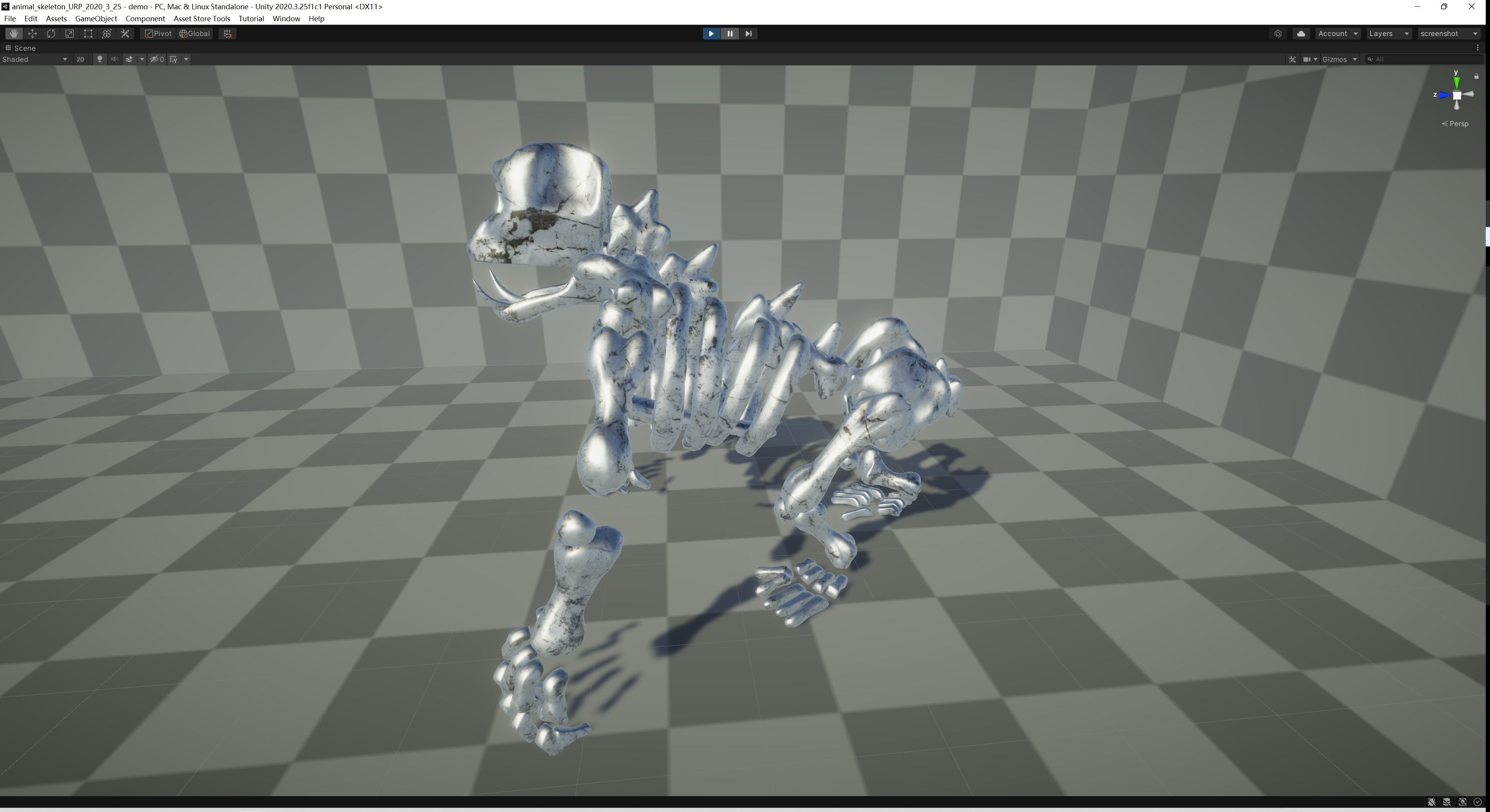Toggle 2D view mode
The image size is (1490, 812).
tap(80, 59)
